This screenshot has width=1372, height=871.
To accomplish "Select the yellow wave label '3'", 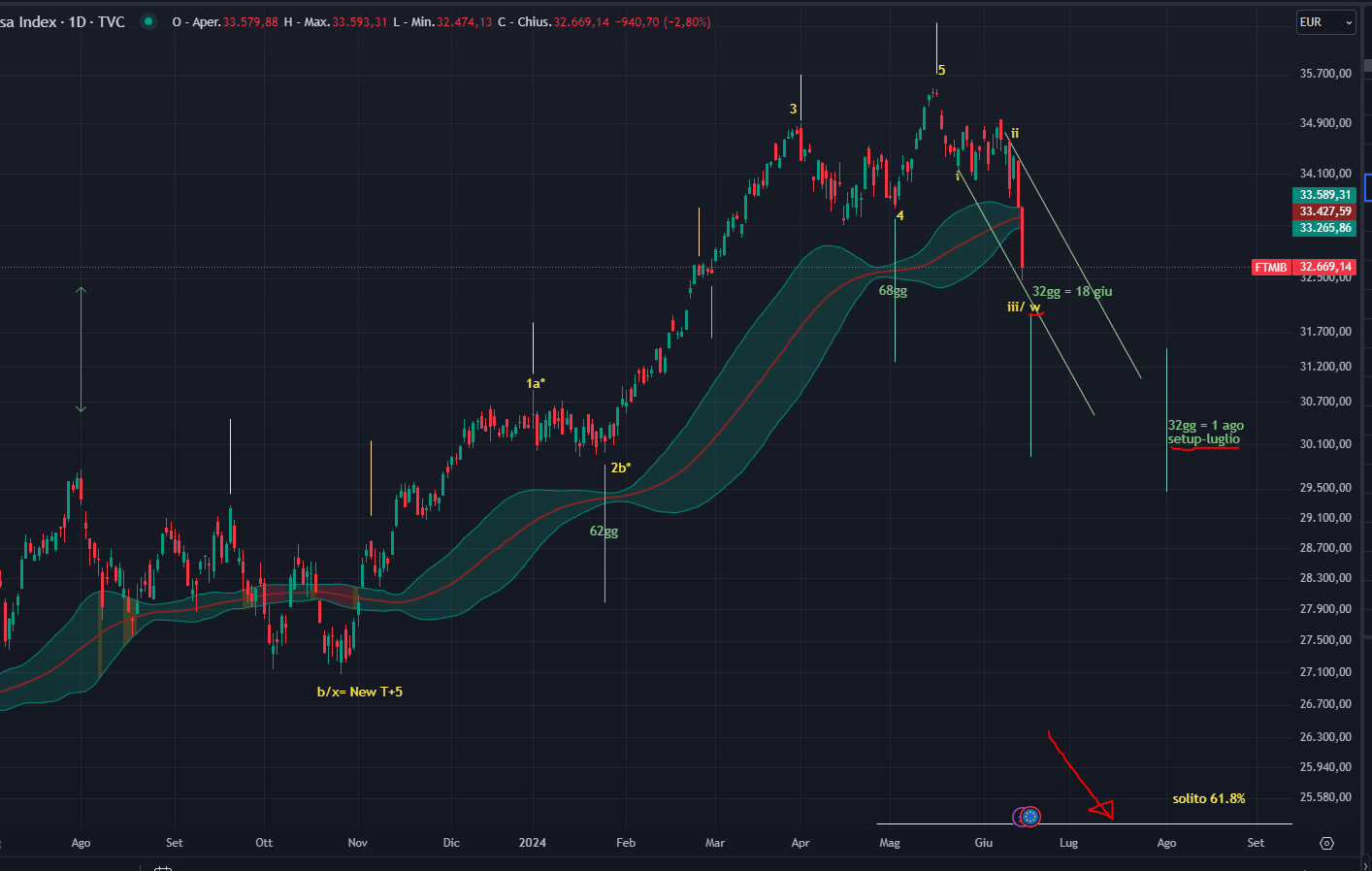I will 793,109.
